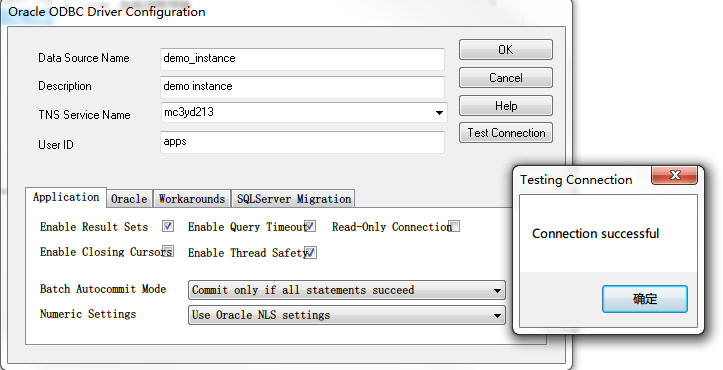Toggle the Enable Thread Safety checkbox

pyautogui.click(x=310, y=252)
